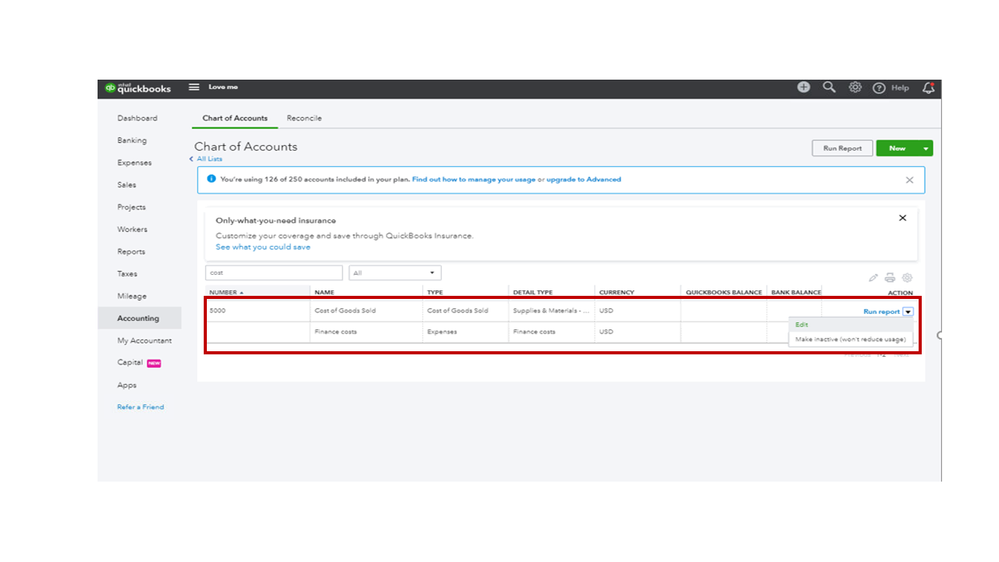Click See what you could save link
This screenshot has width=999, height=562.
263,247
